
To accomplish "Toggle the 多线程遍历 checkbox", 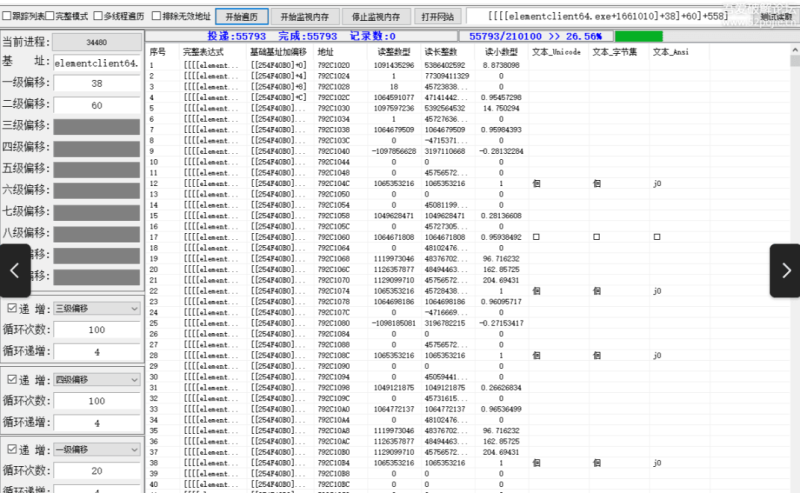I will [103, 17].
